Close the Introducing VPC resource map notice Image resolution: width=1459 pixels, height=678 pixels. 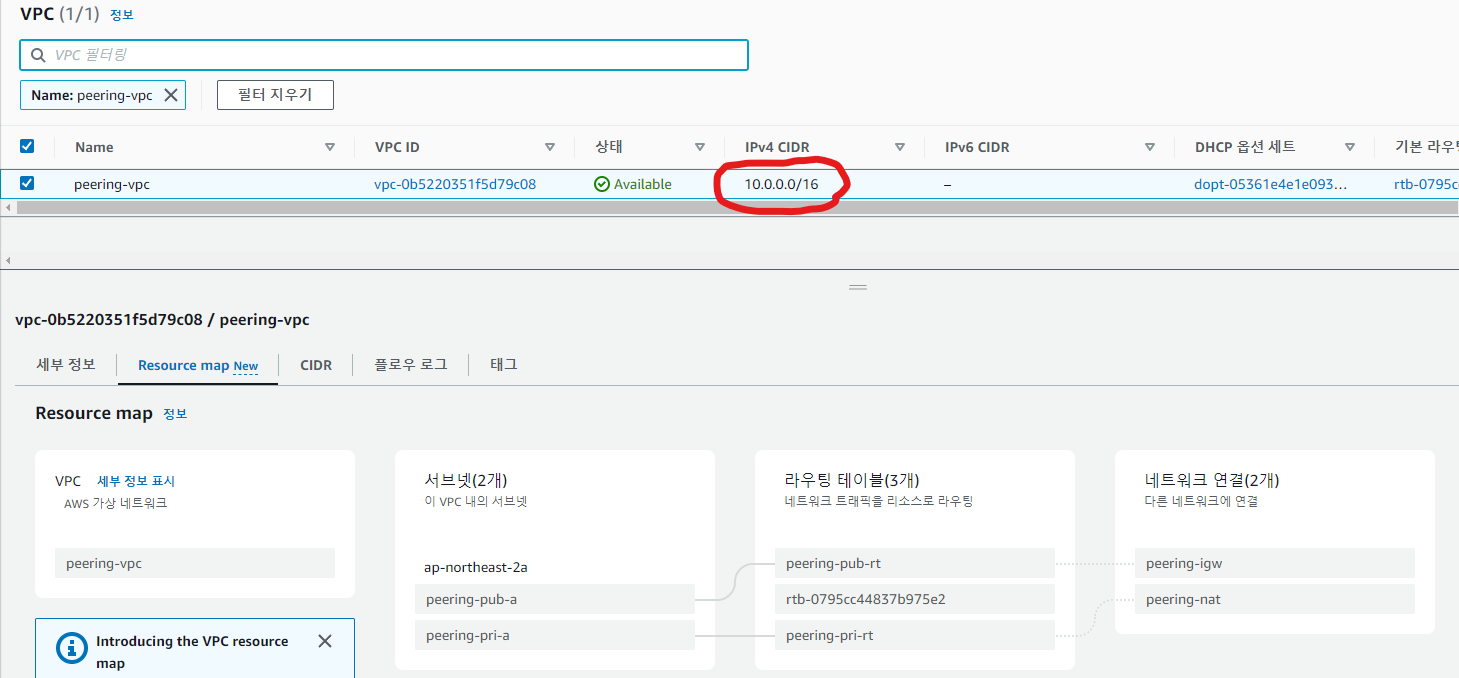pyautogui.click(x=325, y=641)
